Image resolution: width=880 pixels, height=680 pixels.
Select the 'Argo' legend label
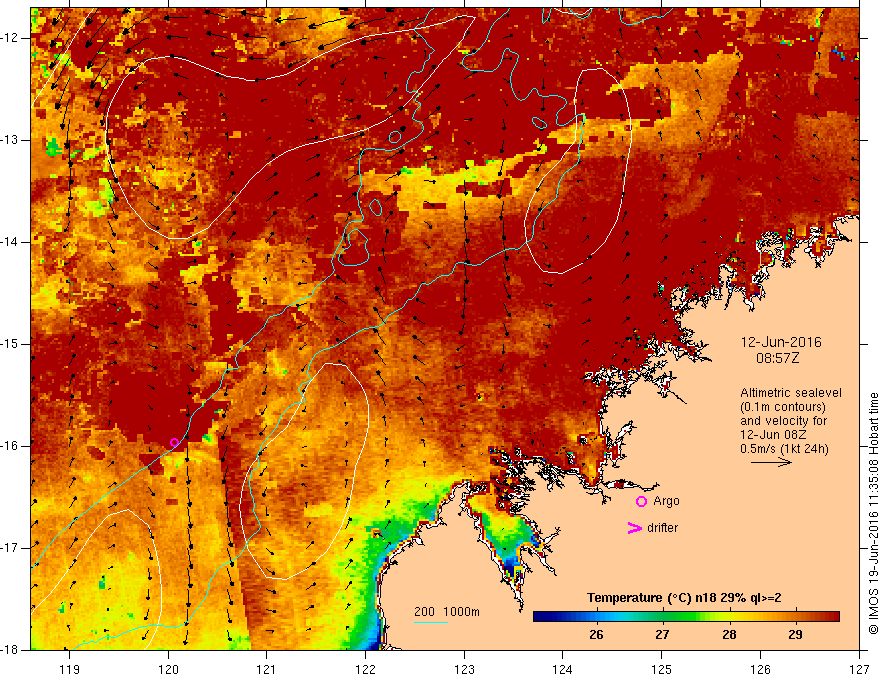point(666,501)
